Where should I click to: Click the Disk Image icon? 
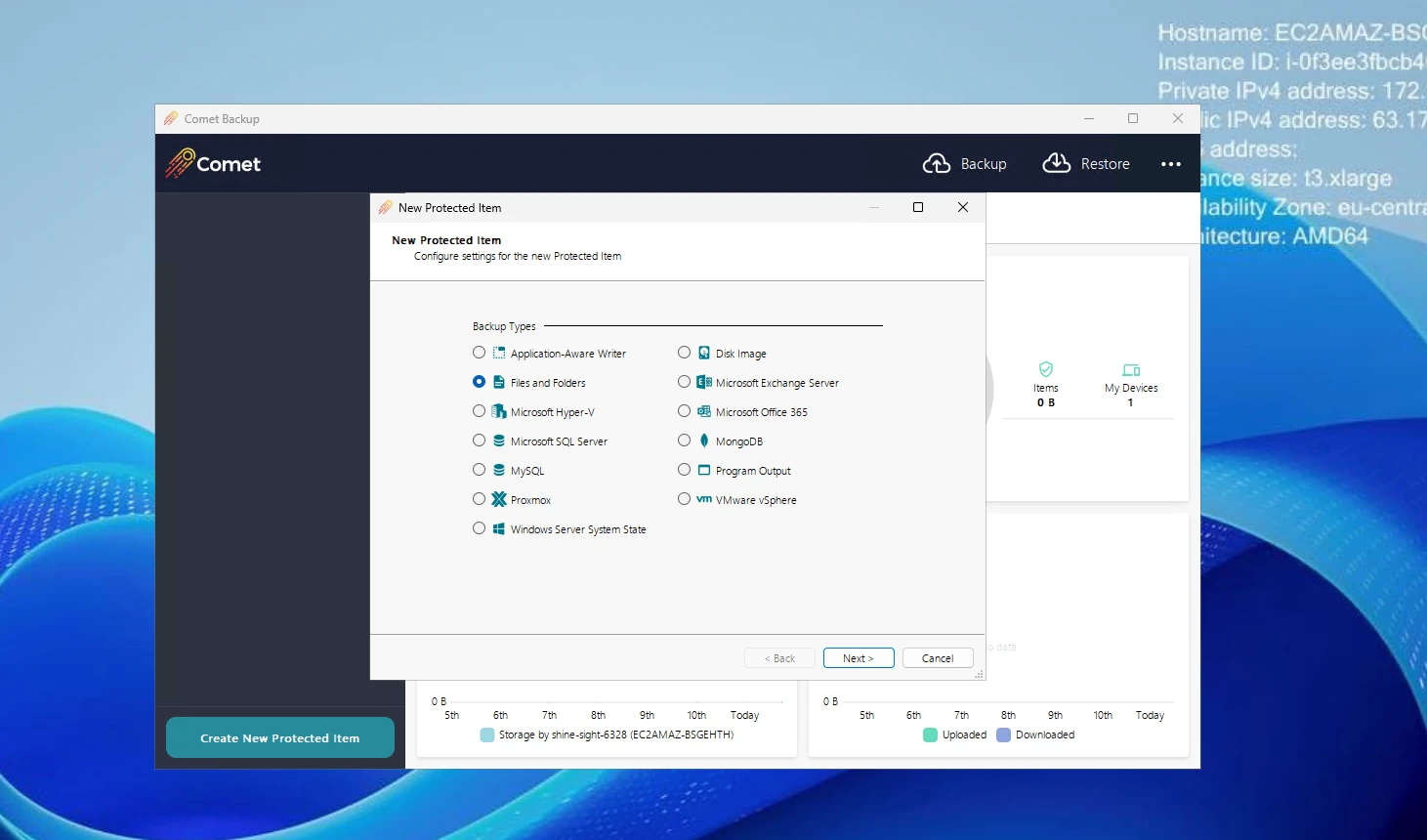(704, 353)
